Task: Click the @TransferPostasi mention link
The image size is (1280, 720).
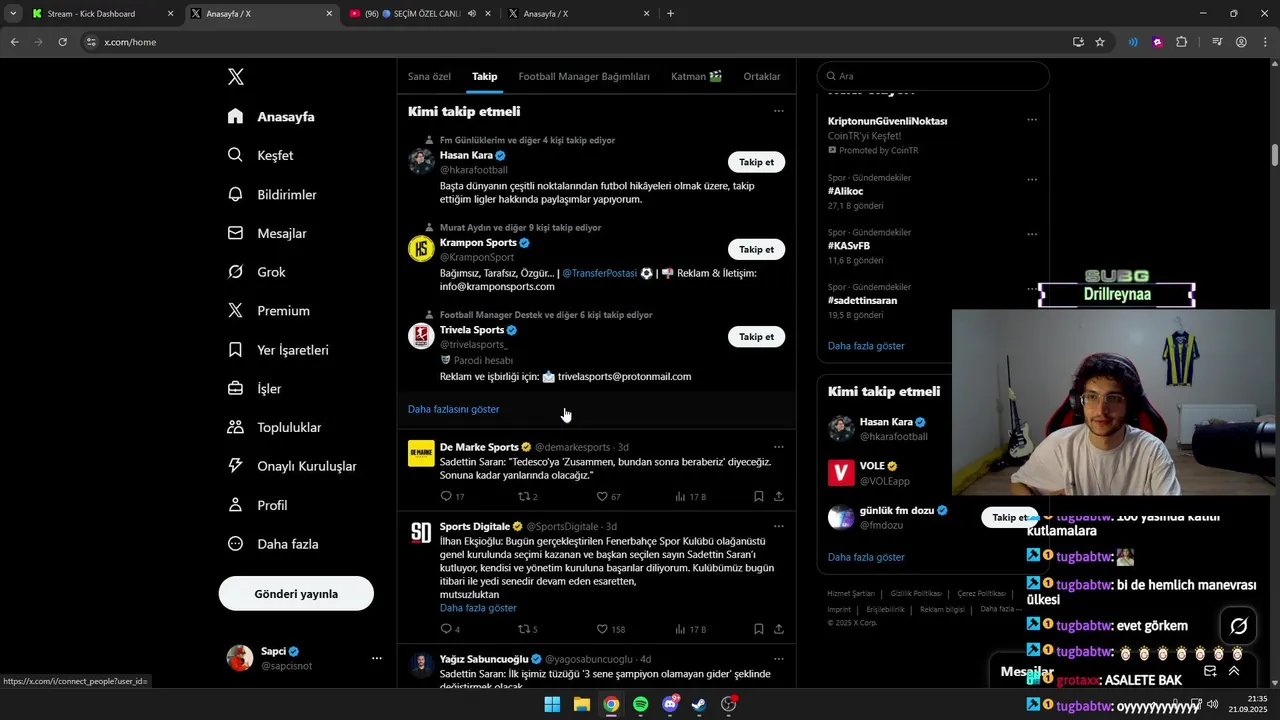Action: [599, 273]
